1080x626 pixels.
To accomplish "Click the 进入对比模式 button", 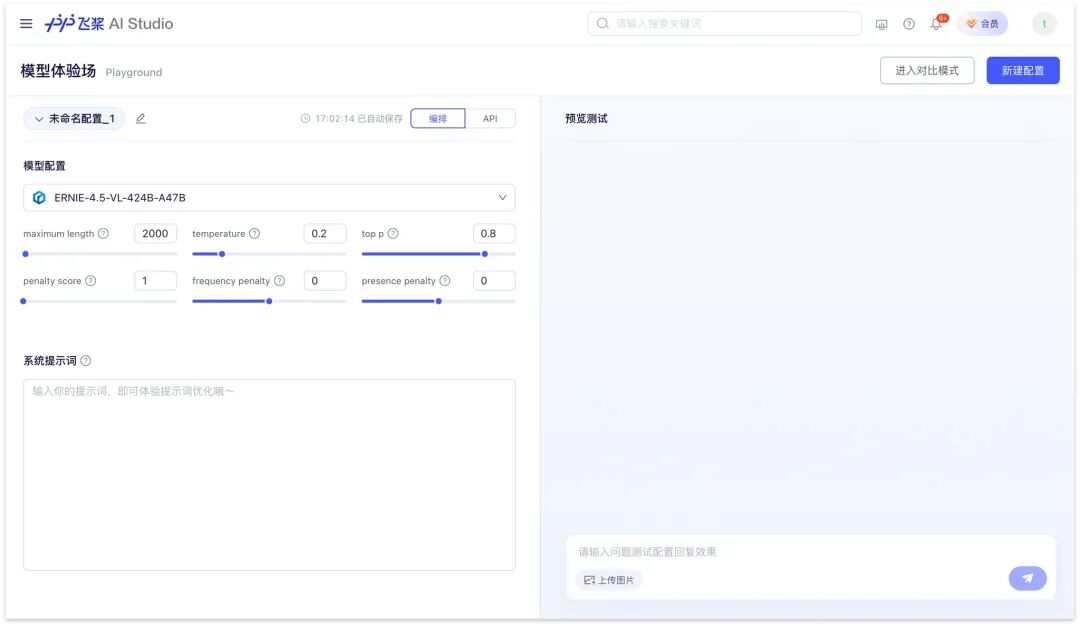I will coord(926,70).
